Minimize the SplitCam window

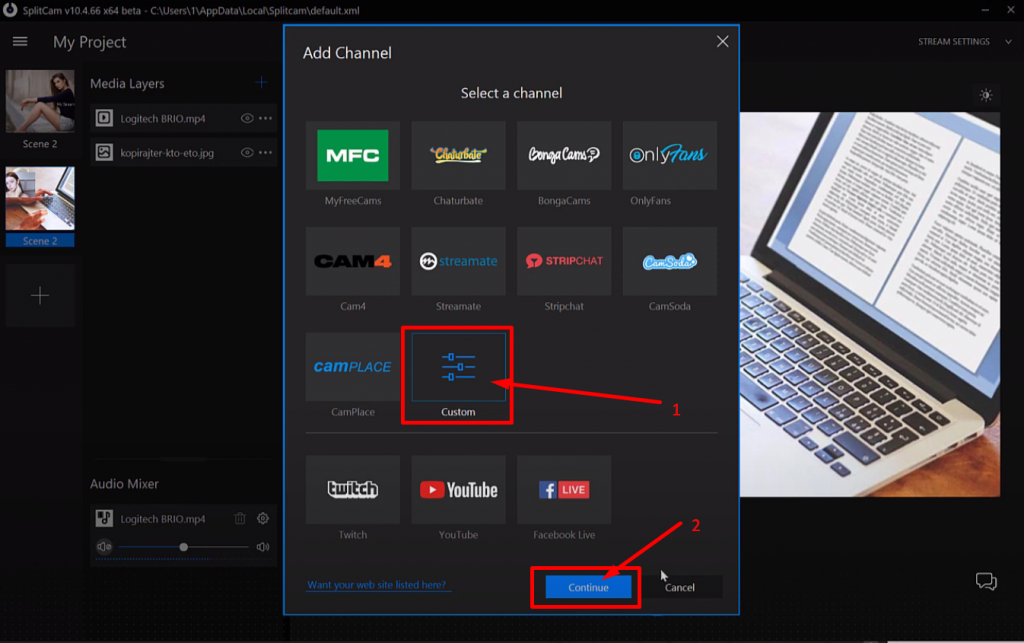pos(985,10)
